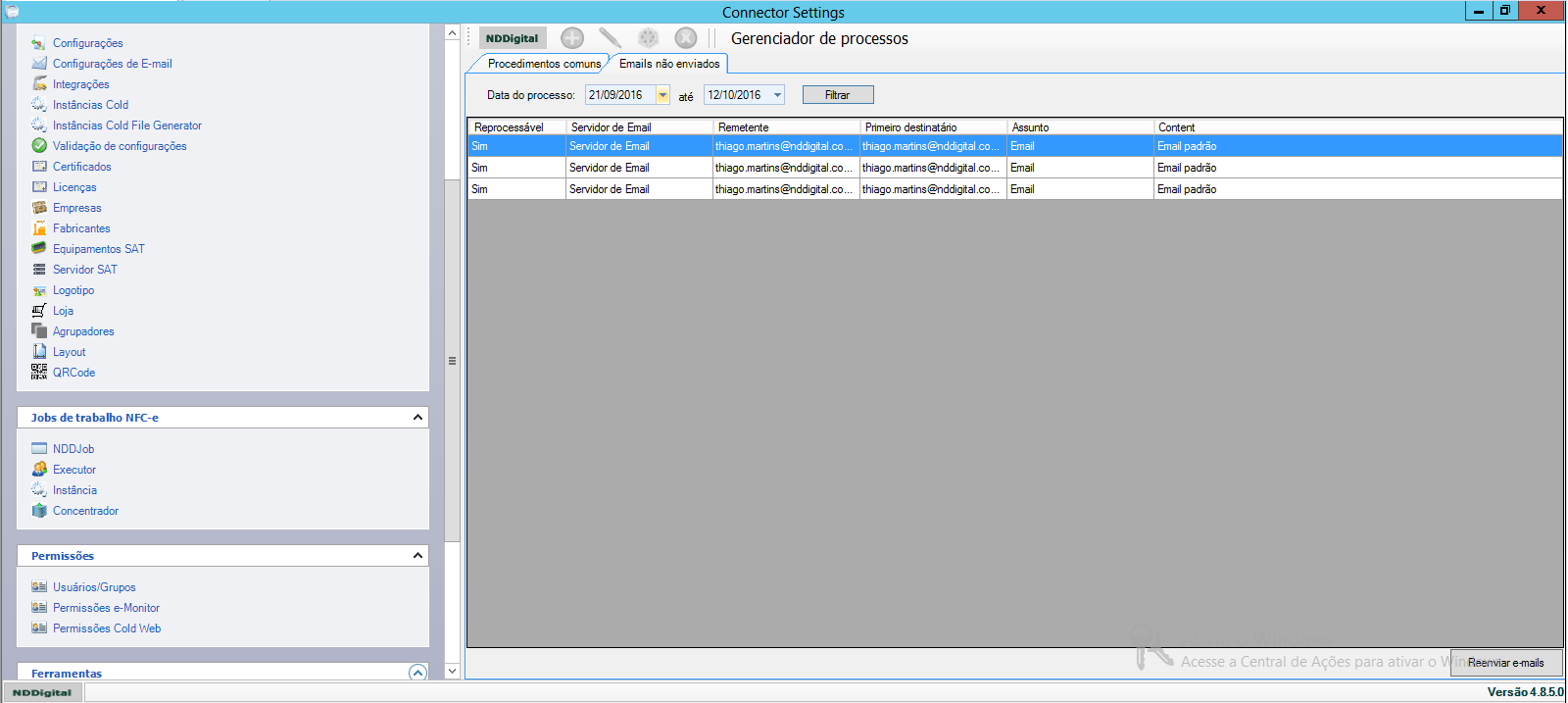Select the Emails não enviados tab
1568x703 pixels.
(x=669, y=64)
